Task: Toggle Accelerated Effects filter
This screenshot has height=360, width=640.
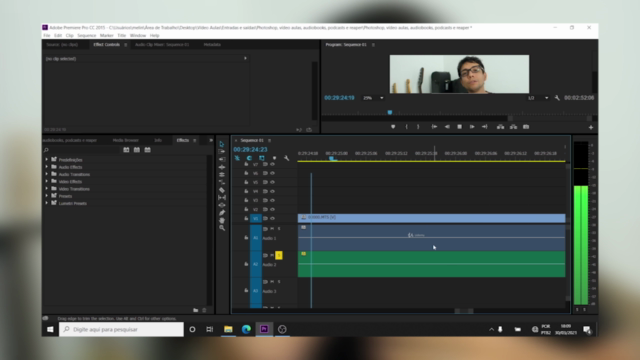Action: [127, 150]
